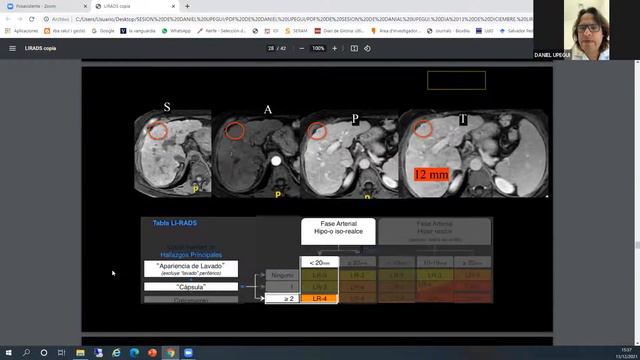This screenshot has width=640, height=360.
Task: Click the MRI image labeled S
Action: pos(173,153)
